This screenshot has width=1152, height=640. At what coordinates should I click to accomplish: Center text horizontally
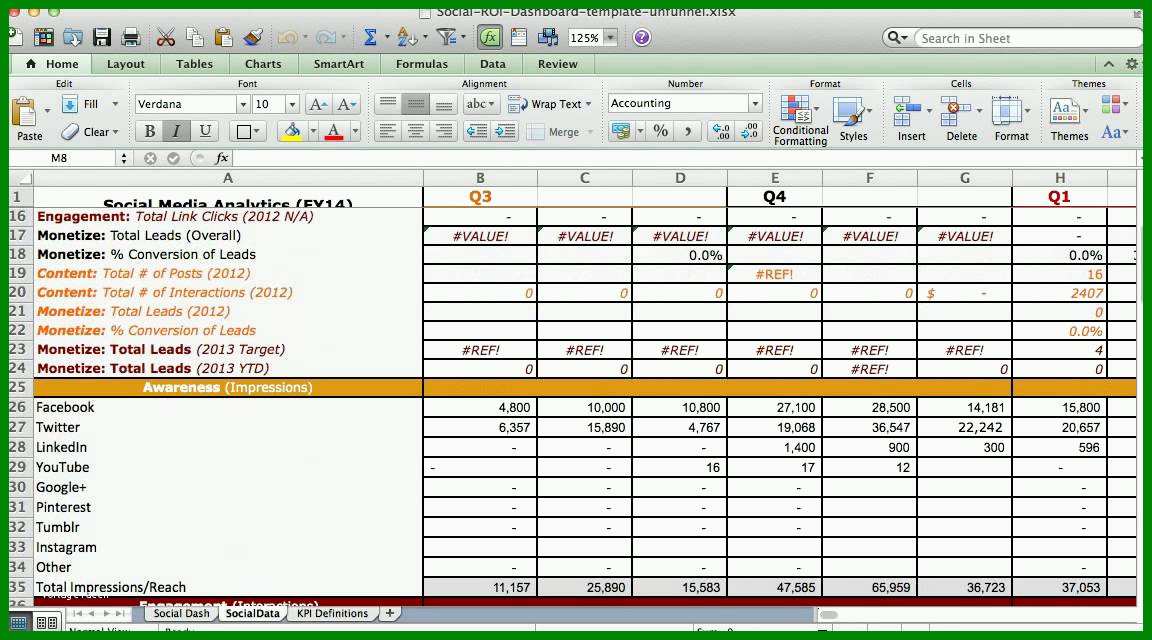coord(416,132)
